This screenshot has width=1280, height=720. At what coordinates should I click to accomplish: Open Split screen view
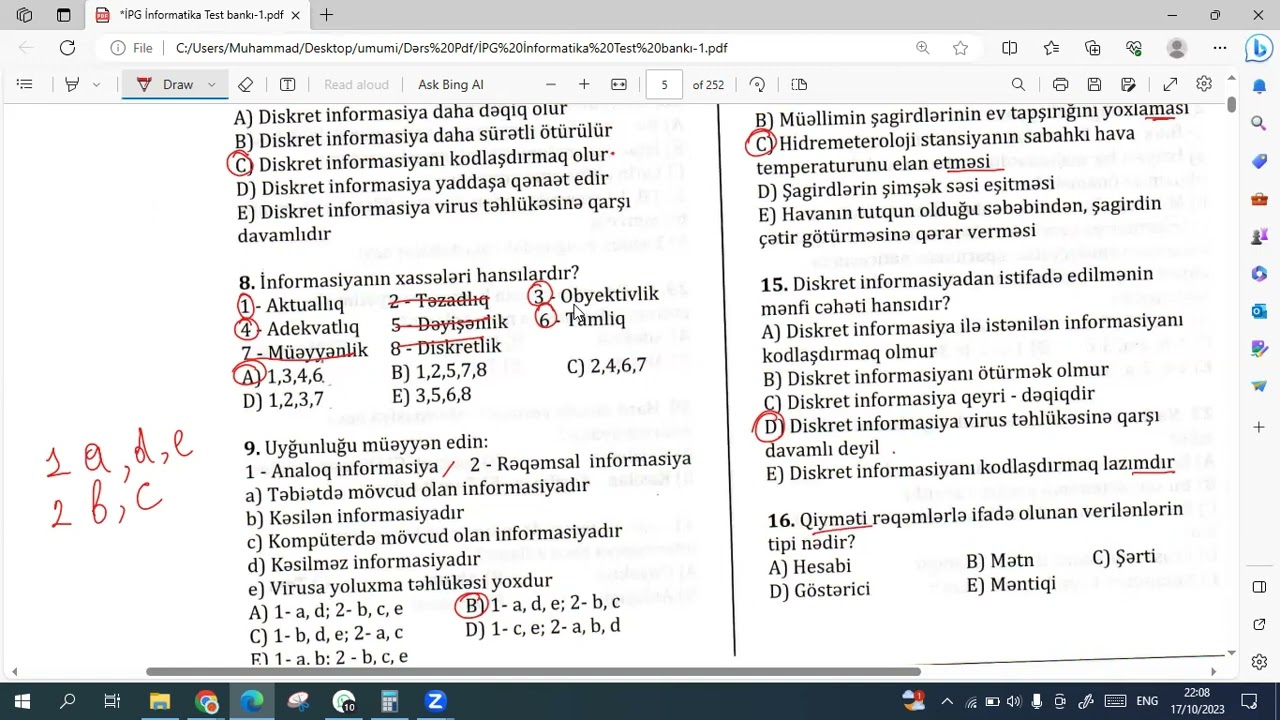pyautogui.click(x=1009, y=48)
